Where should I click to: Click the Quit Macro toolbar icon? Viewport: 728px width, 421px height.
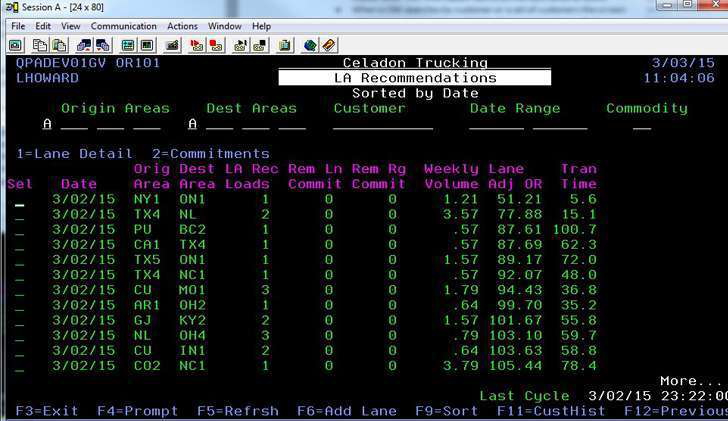(260, 45)
